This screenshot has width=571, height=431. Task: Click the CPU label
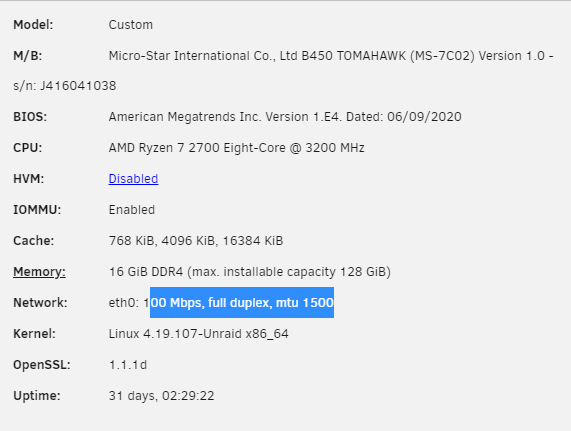click(x=28, y=148)
